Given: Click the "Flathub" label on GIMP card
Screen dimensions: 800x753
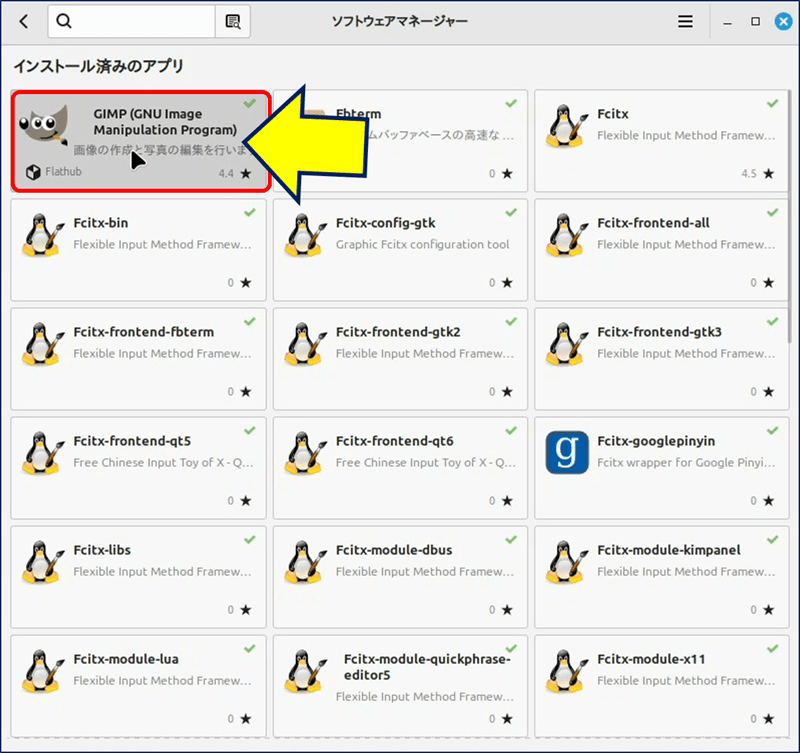Looking at the screenshot, I should 63,172.
